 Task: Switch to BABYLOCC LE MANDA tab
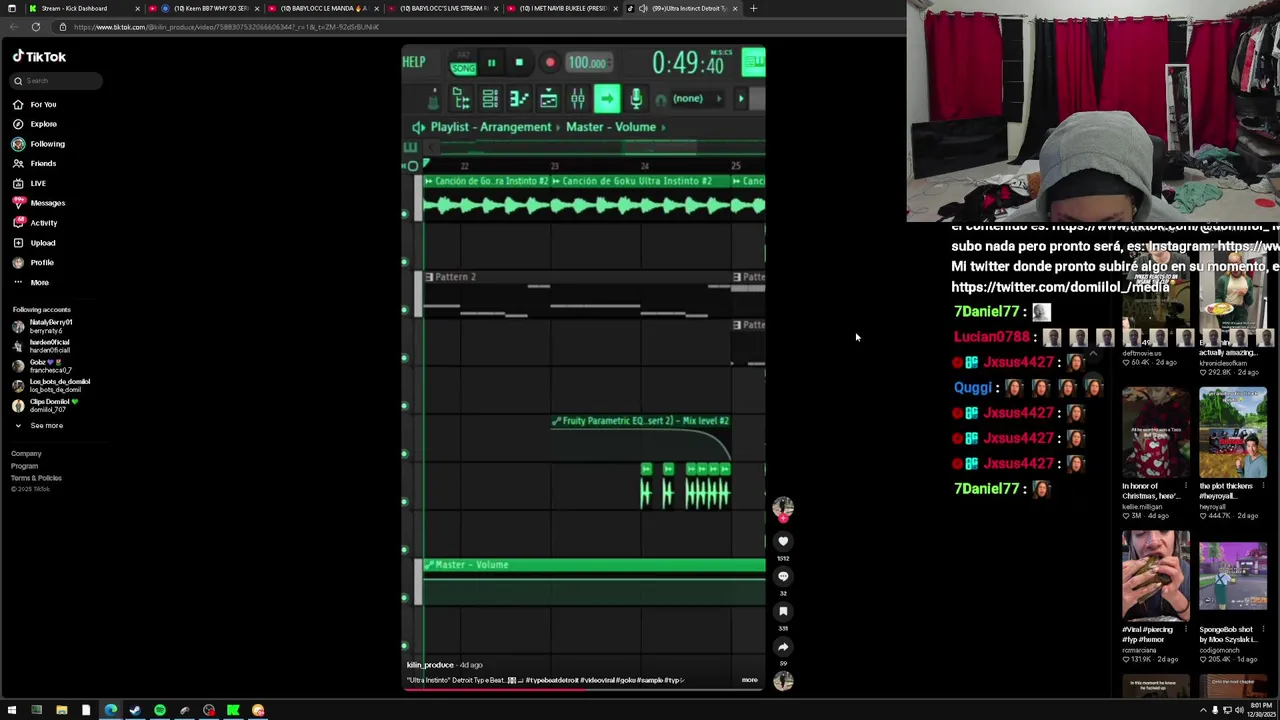pyautogui.click(x=322, y=8)
